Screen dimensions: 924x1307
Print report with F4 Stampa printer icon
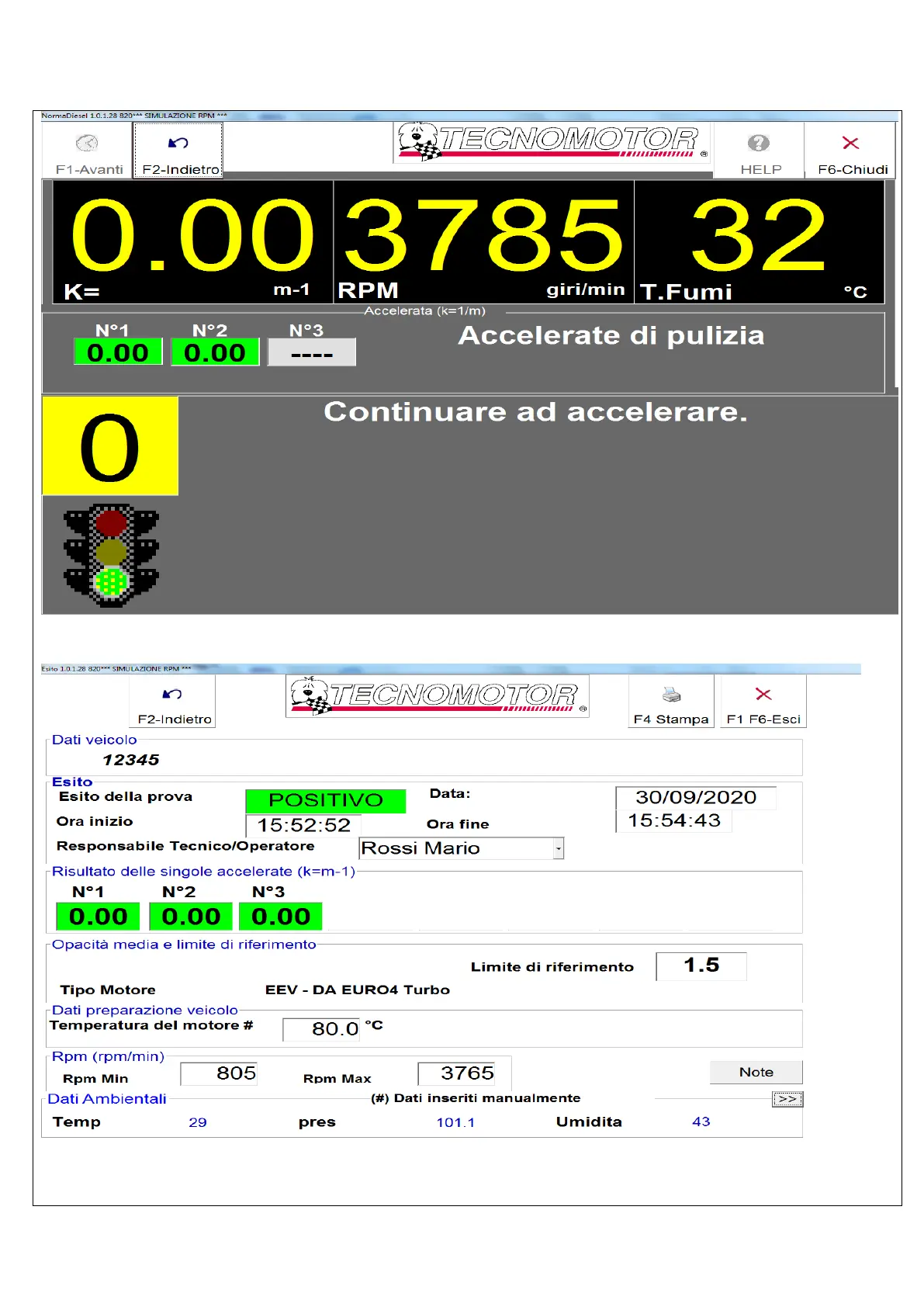coord(671,695)
